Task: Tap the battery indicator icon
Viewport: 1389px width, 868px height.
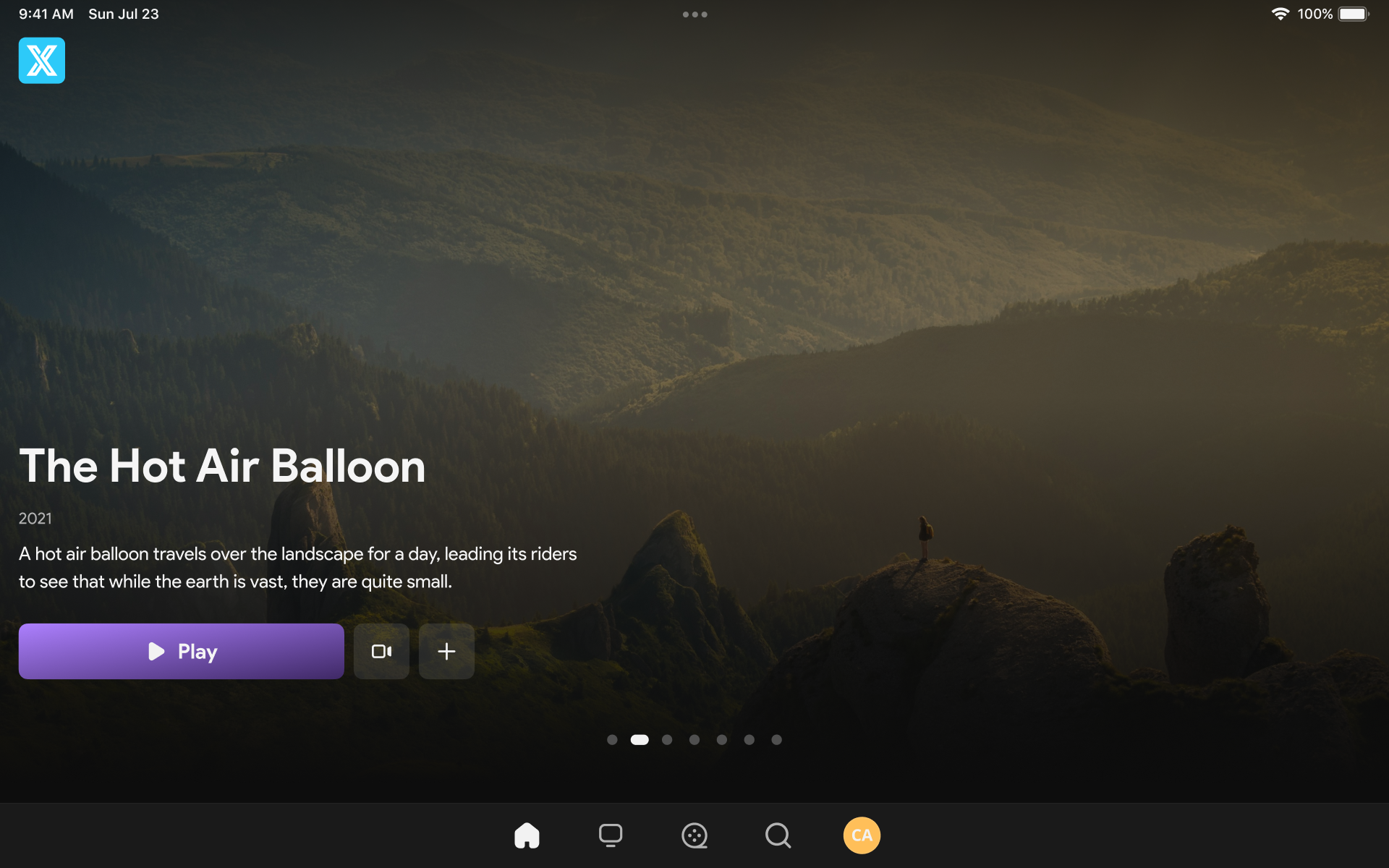Action: pyautogui.click(x=1353, y=14)
